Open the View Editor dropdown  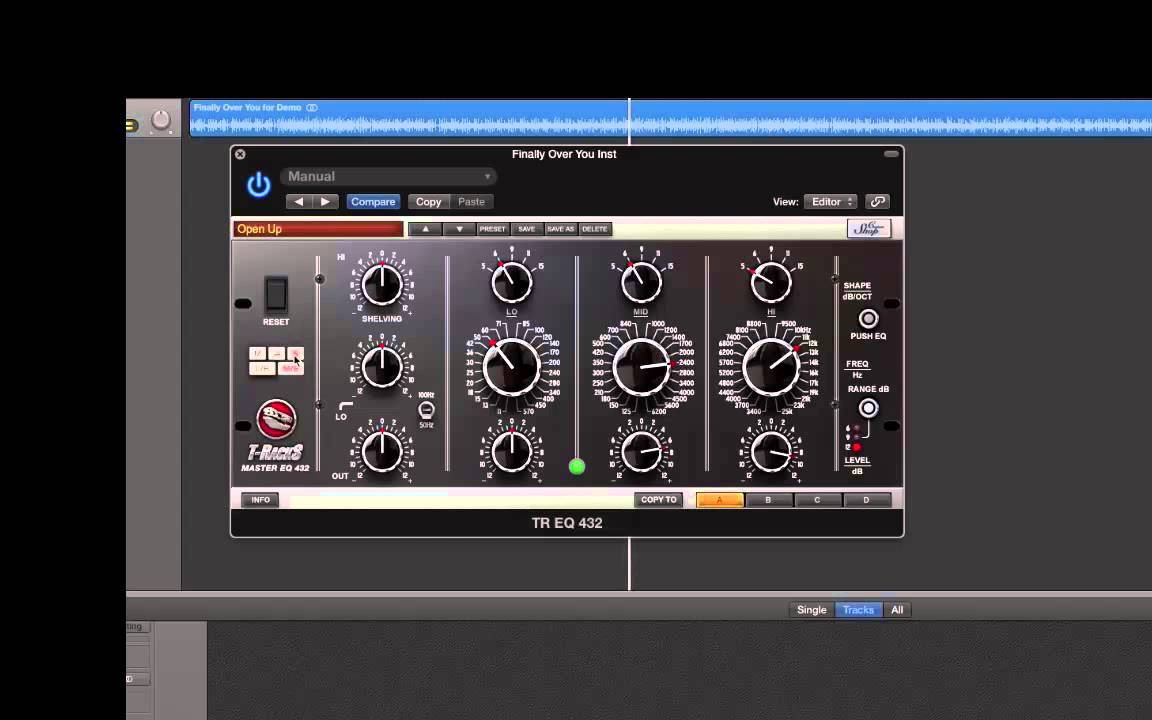[830, 201]
